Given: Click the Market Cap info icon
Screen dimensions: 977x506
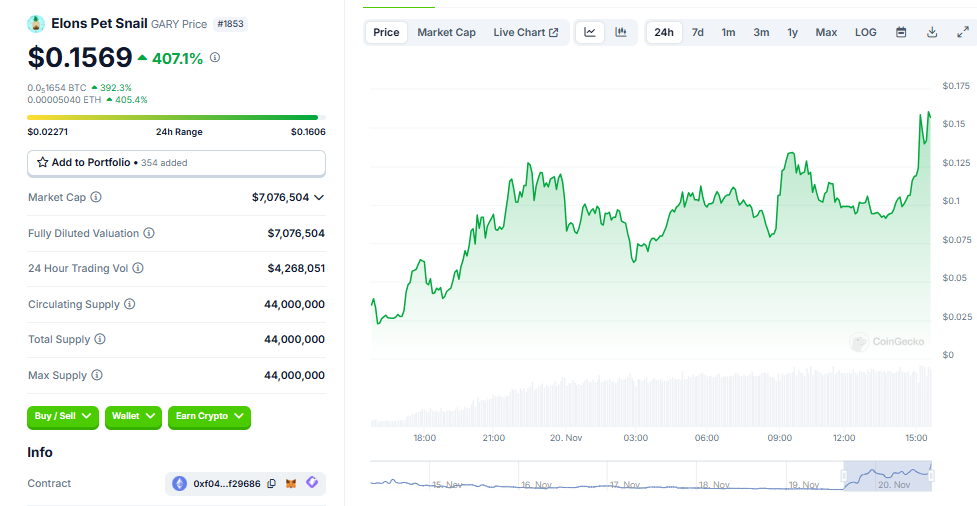Looking at the screenshot, I should [x=96, y=197].
